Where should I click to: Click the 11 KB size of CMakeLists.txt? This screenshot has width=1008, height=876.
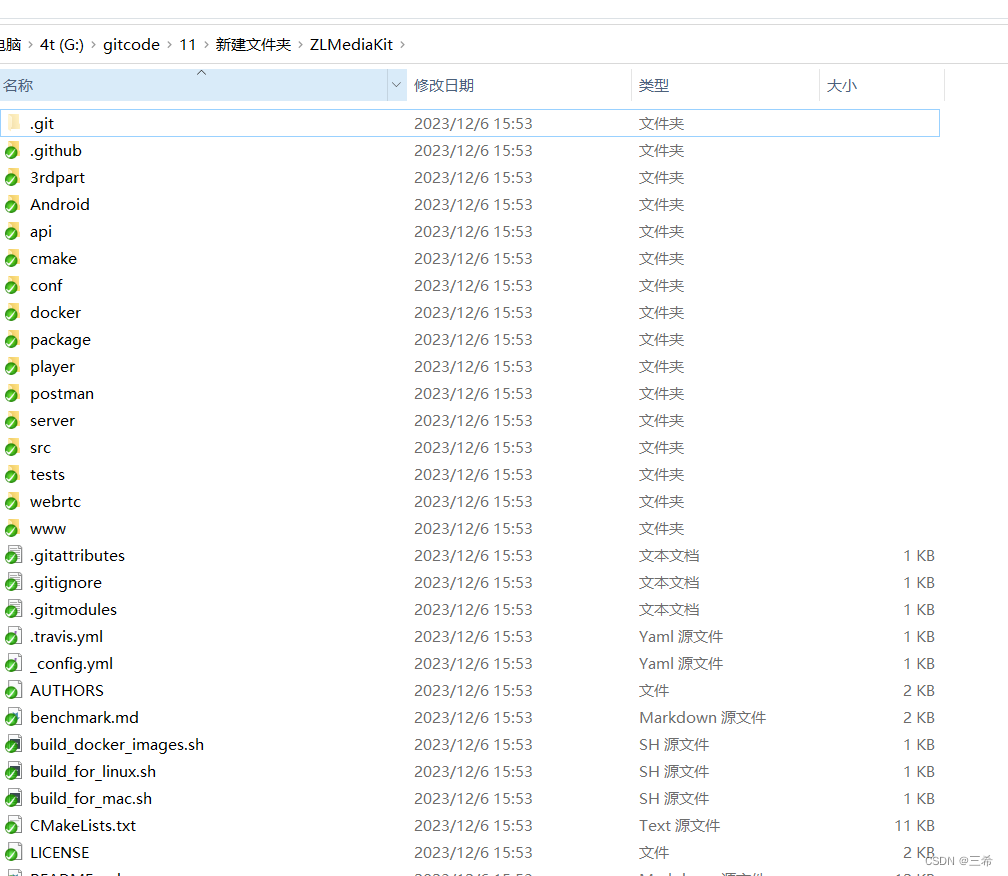(914, 825)
